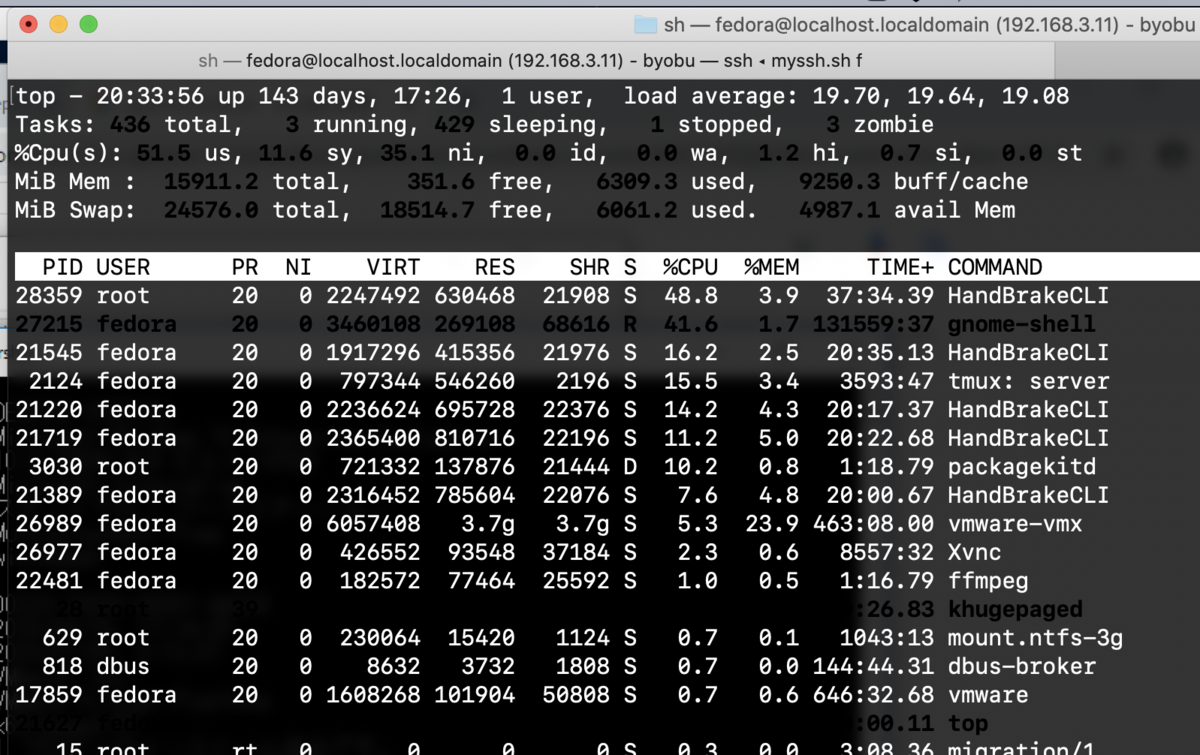The height and width of the screenshot is (755, 1200).
Task: Click PID 3030 in the process list
Action: point(56,466)
